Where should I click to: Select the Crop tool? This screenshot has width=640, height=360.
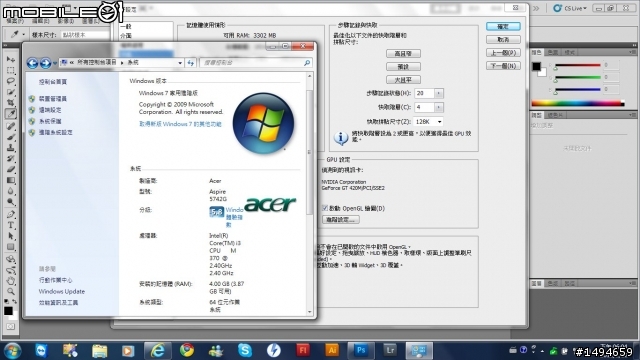click(x=11, y=102)
